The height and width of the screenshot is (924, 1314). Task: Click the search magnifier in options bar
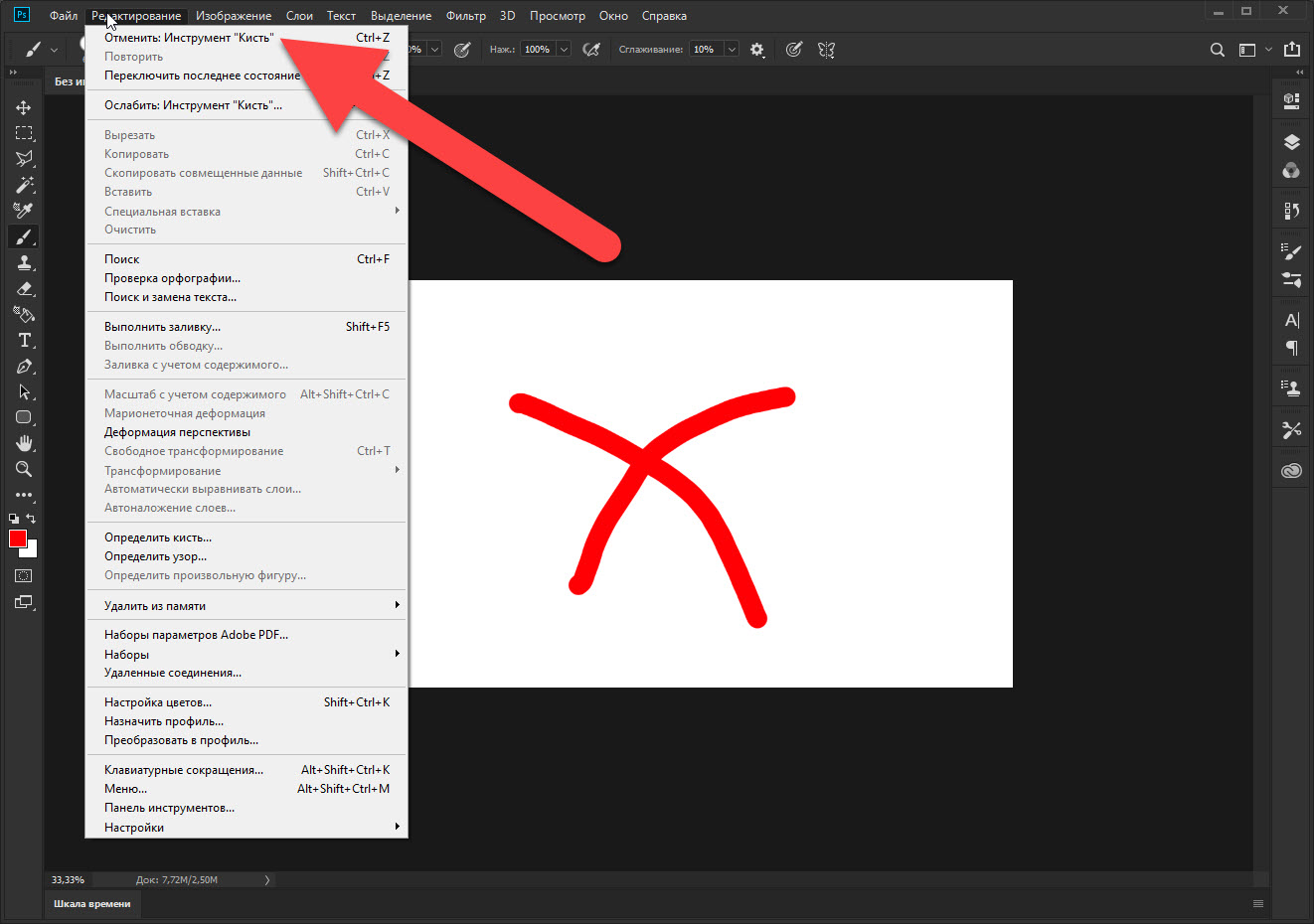[x=1217, y=50]
